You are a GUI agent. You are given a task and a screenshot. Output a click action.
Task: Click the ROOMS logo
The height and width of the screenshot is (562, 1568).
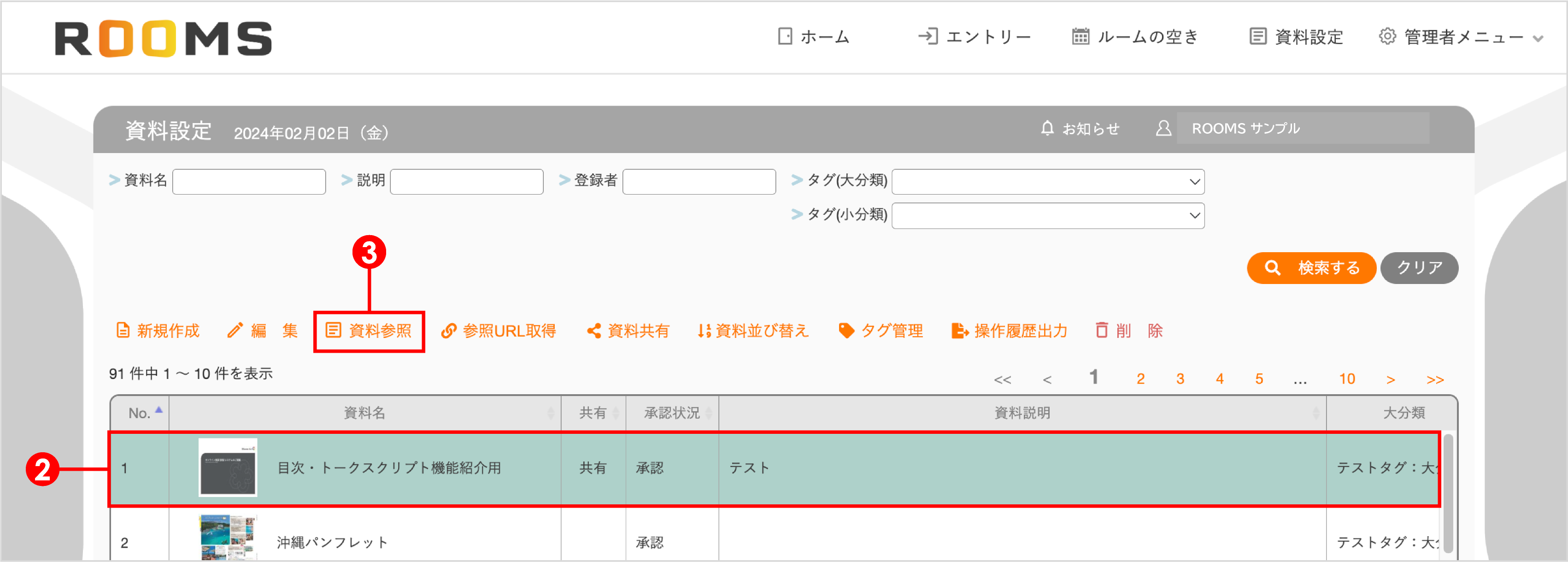pos(163,38)
